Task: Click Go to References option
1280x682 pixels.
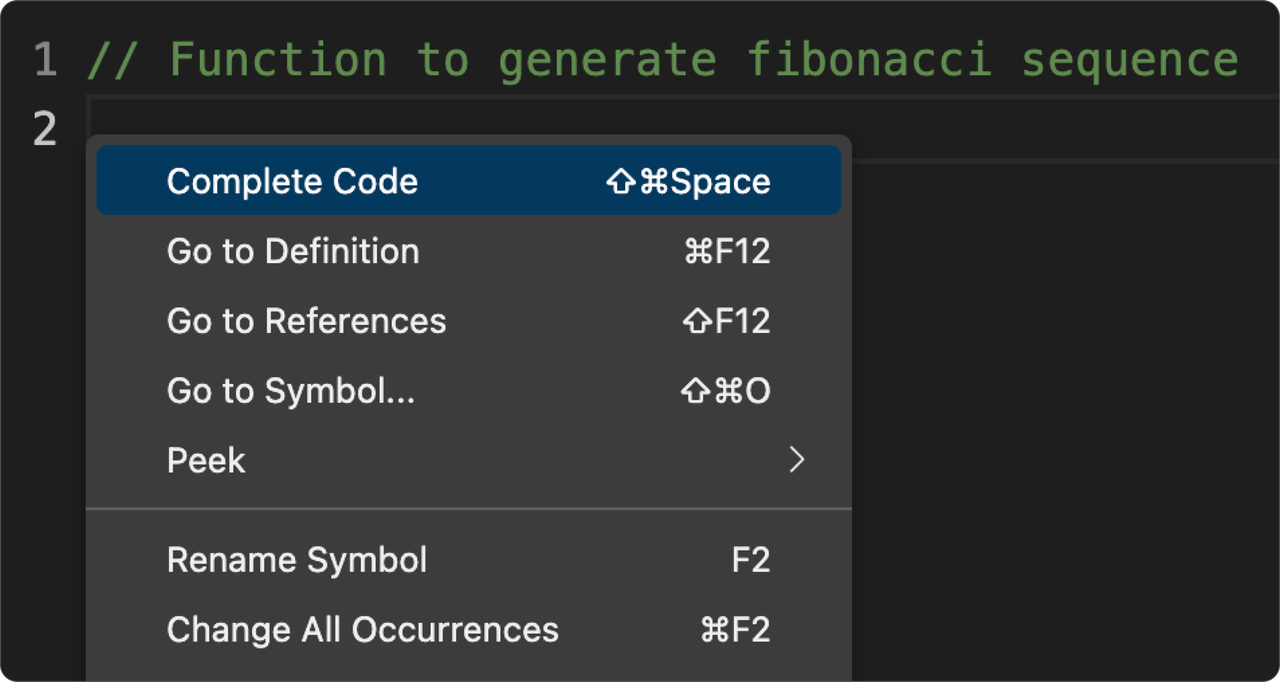Action: pyautogui.click(x=306, y=321)
